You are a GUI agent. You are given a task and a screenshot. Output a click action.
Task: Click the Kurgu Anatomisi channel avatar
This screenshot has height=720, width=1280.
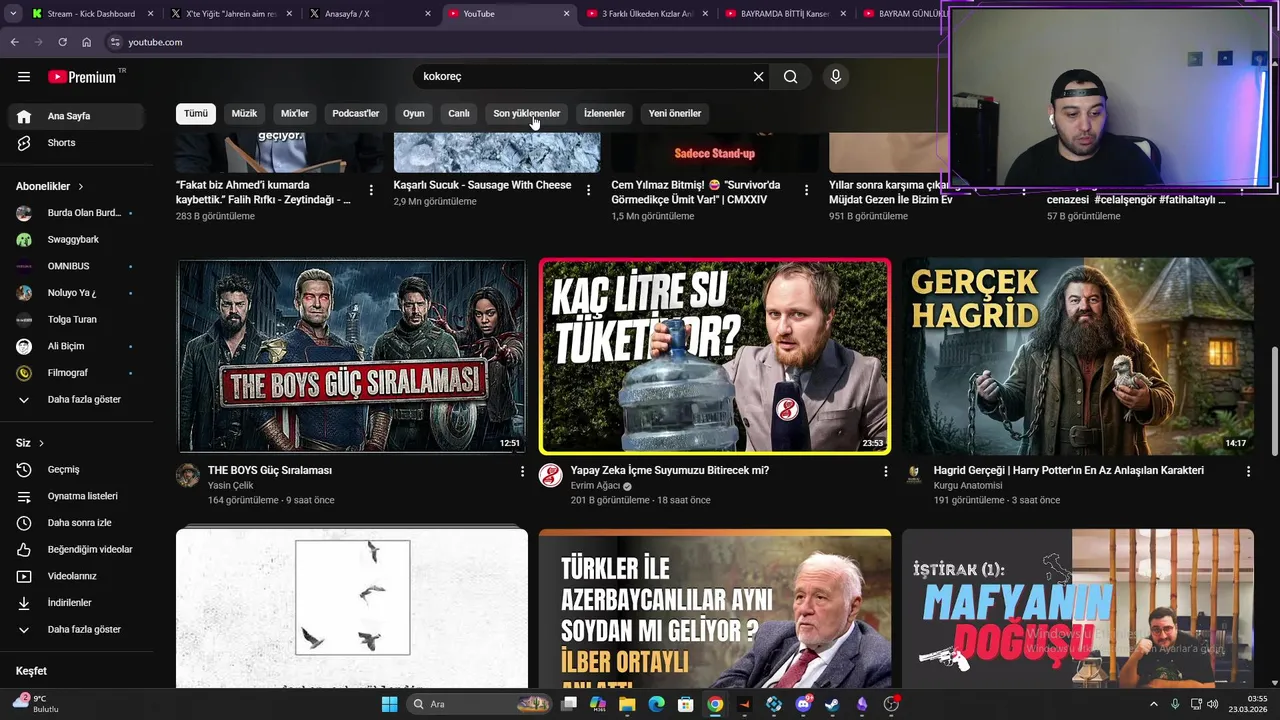pyautogui.click(x=914, y=475)
